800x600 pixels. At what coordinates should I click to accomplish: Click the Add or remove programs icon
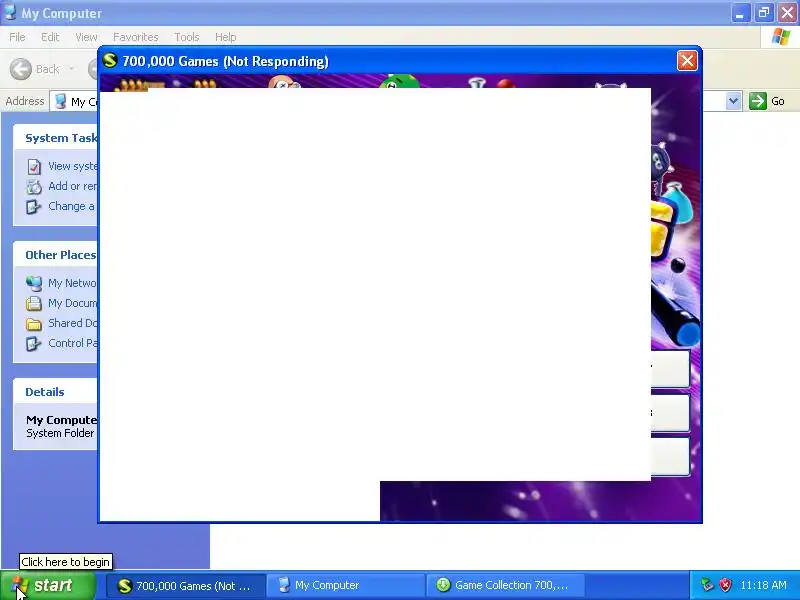(x=34, y=187)
